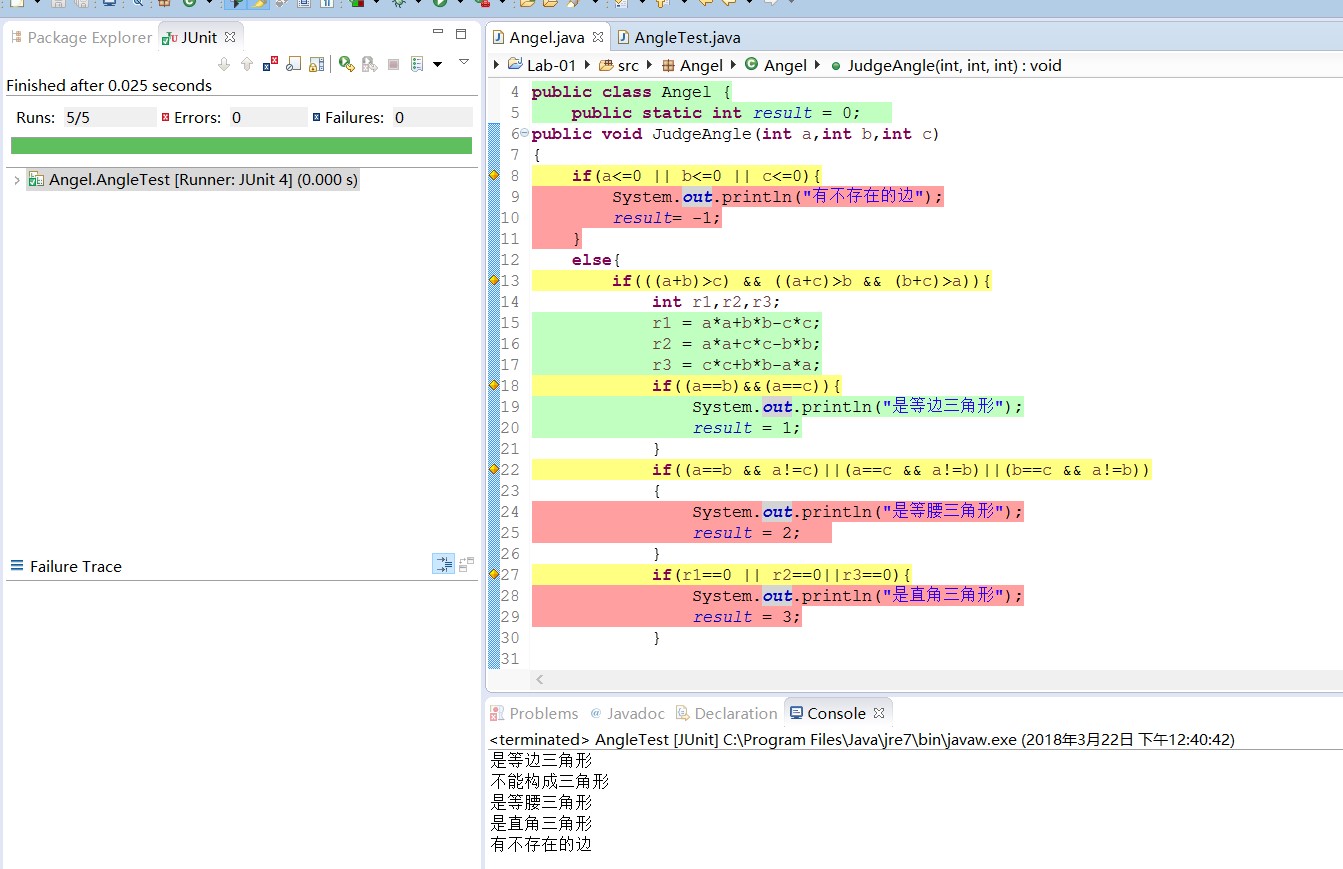Open the JUnit view menu triangle
This screenshot has height=869, width=1343.
coord(464,62)
